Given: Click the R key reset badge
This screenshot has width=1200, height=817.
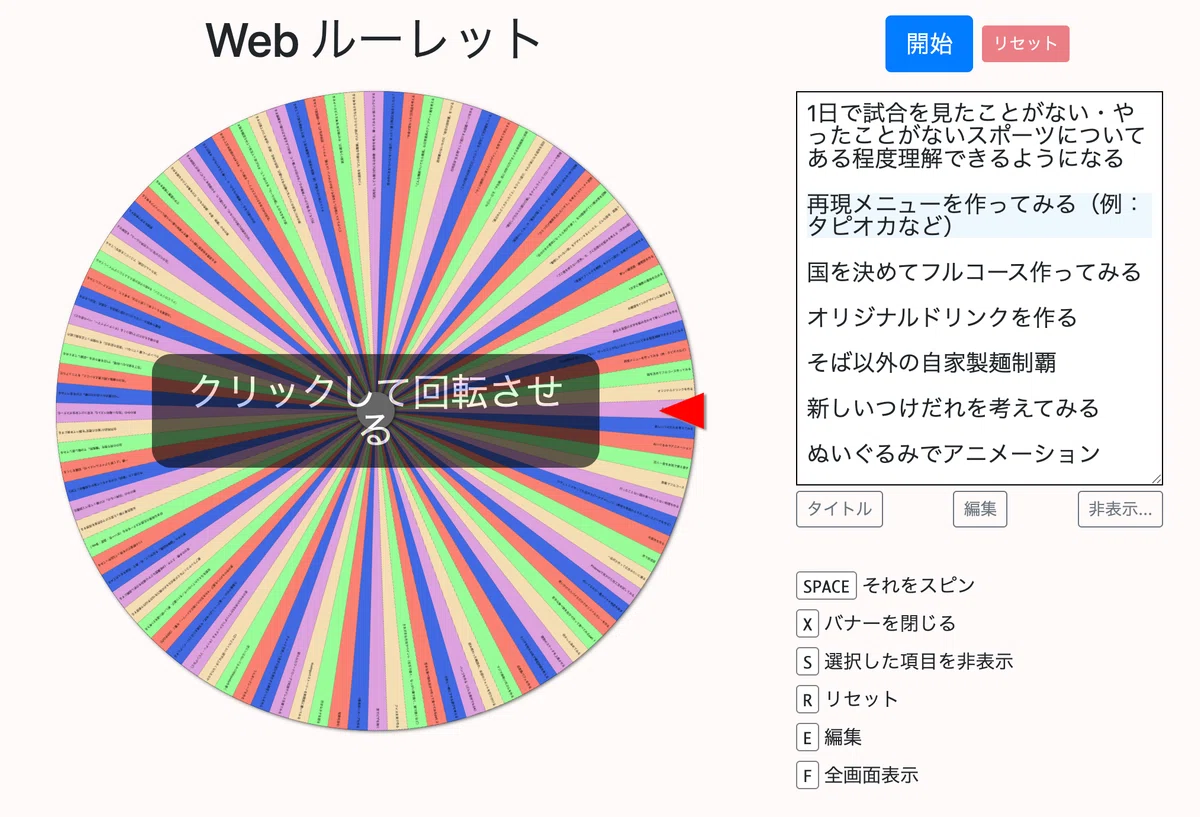Looking at the screenshot, I should coord(807,699).
